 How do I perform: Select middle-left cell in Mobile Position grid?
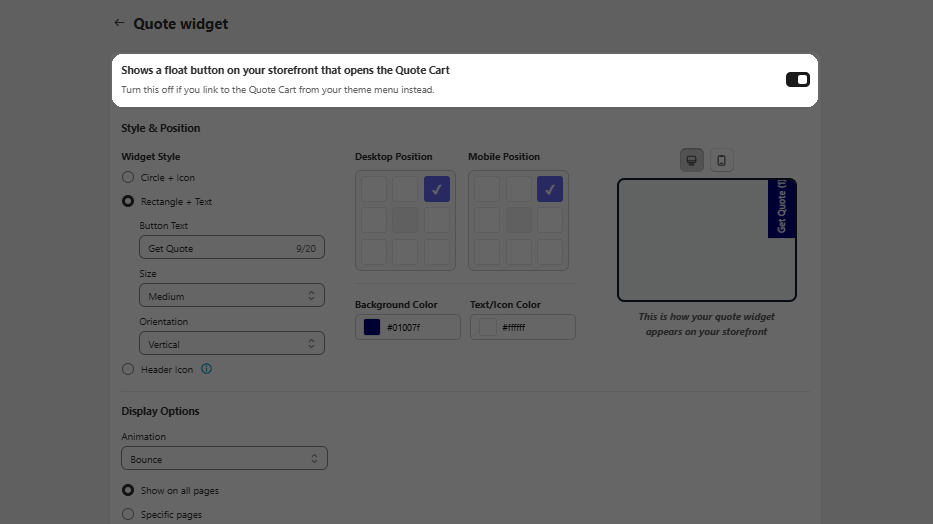pos(487,221)
